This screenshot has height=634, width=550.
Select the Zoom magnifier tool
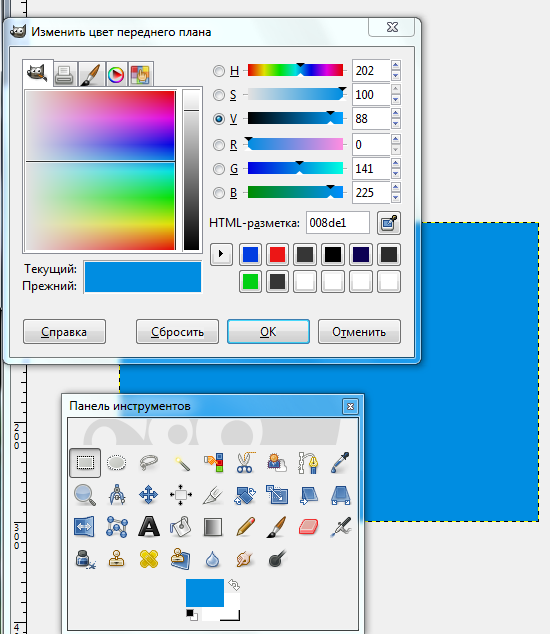[85, 495]
